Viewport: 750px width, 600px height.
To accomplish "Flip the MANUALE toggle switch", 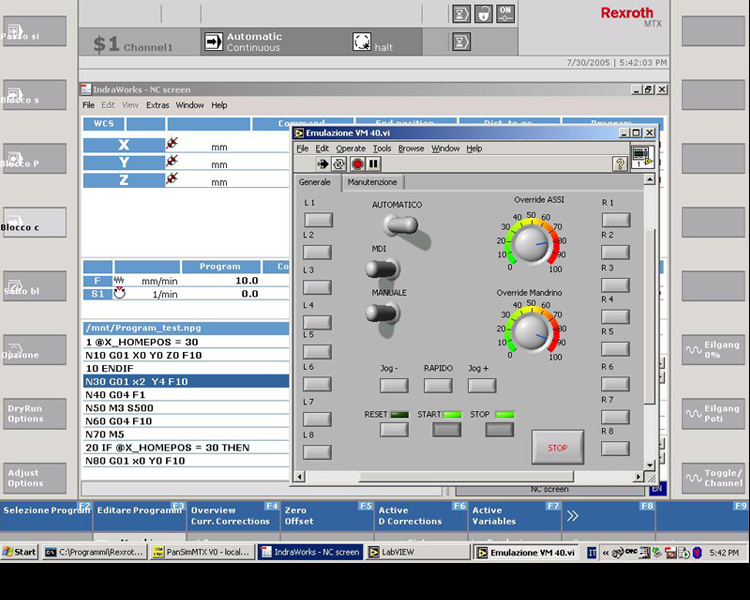I will pyautogui.click(x=383, y=313).
